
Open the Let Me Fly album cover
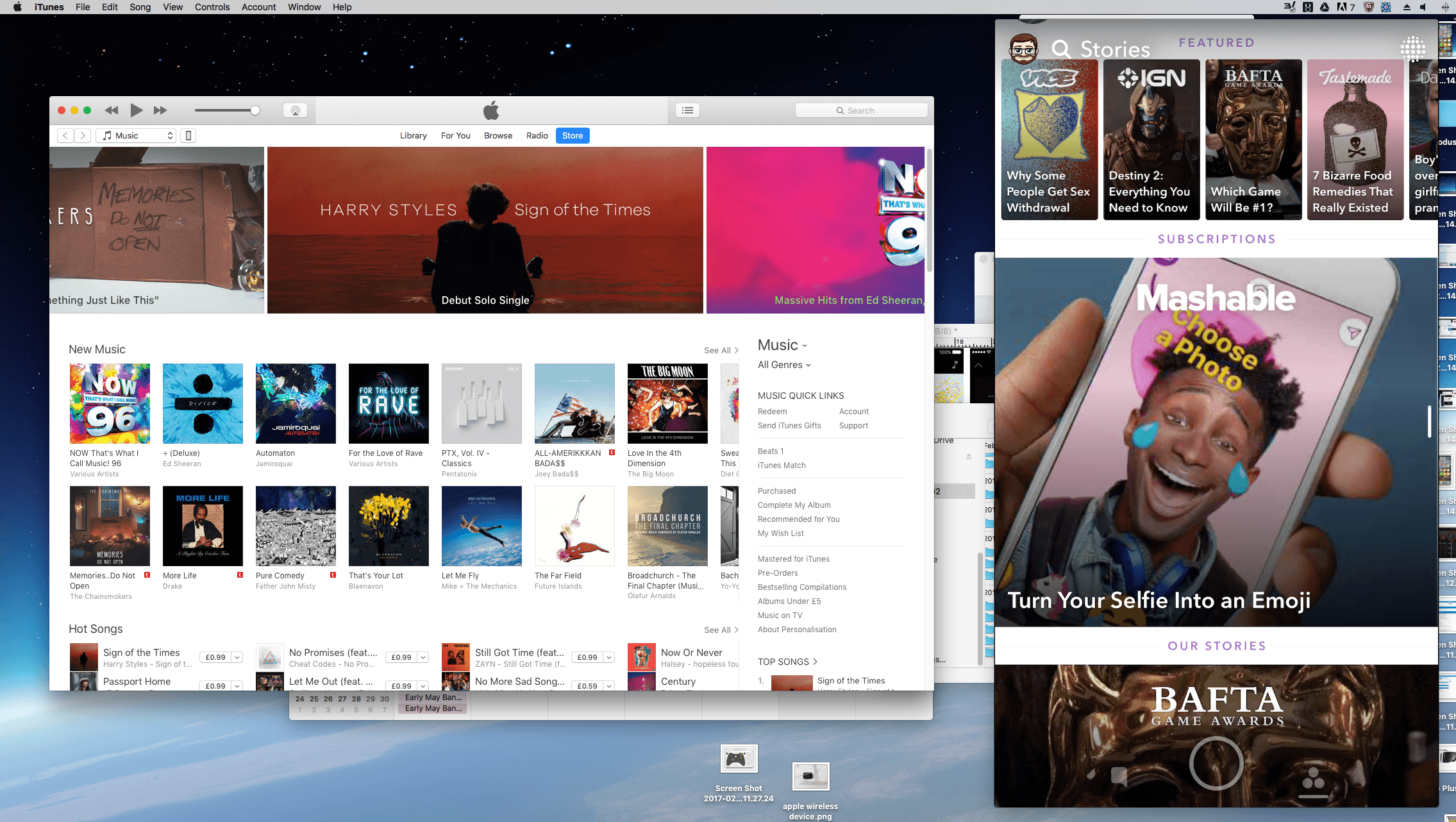481,526
